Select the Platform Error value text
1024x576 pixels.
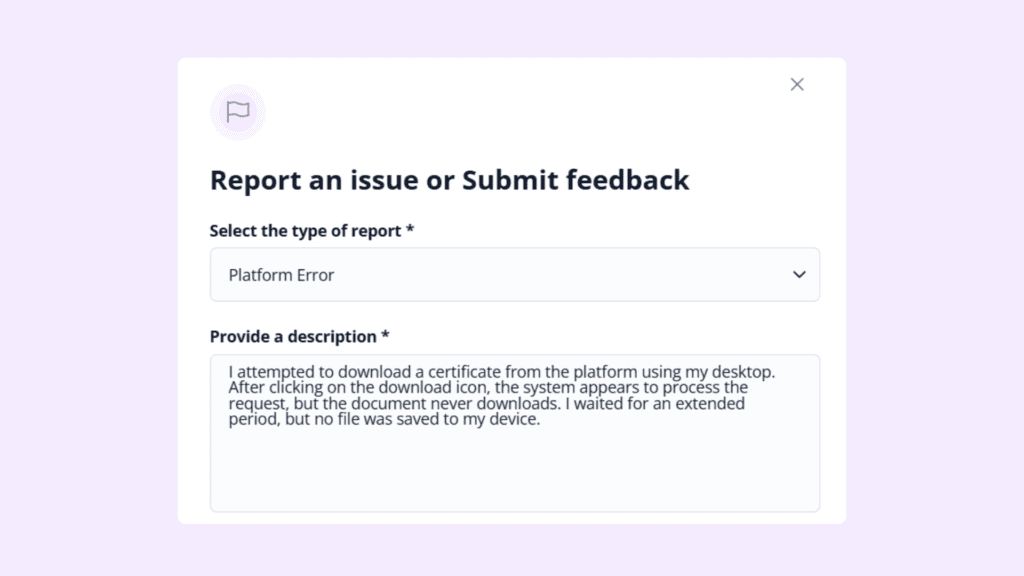tap(281, 275)
